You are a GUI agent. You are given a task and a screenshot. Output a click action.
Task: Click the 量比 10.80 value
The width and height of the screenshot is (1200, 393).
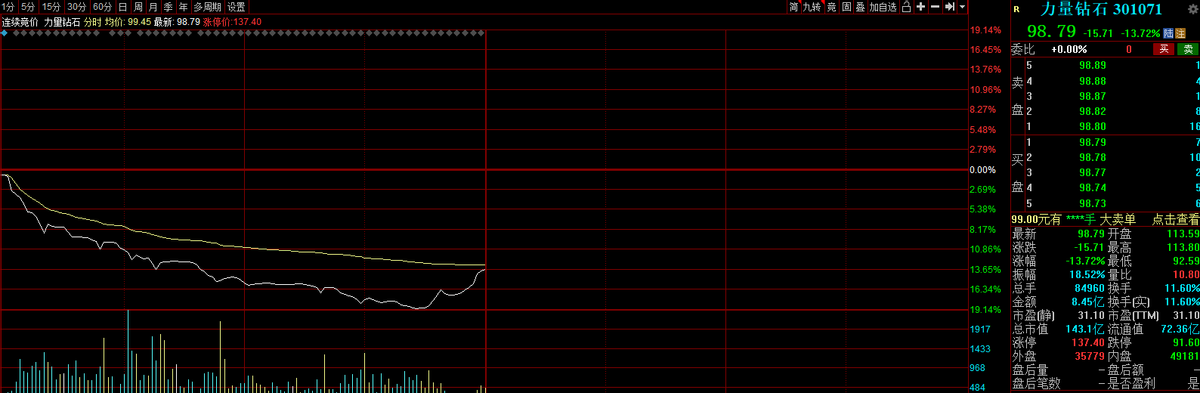click(x=1186, y=273)
